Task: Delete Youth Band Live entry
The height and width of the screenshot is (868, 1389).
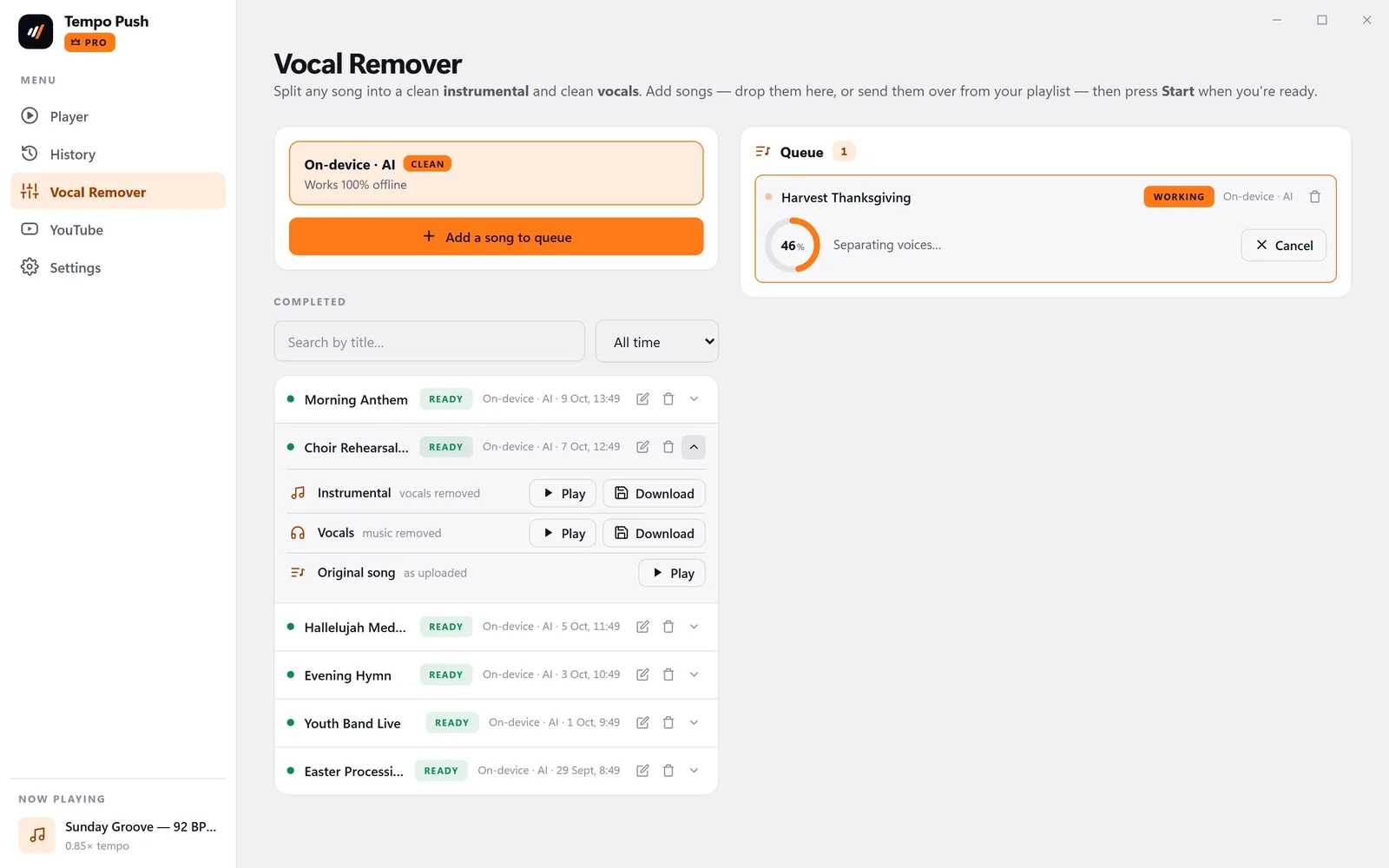Action: pos(668,722)
